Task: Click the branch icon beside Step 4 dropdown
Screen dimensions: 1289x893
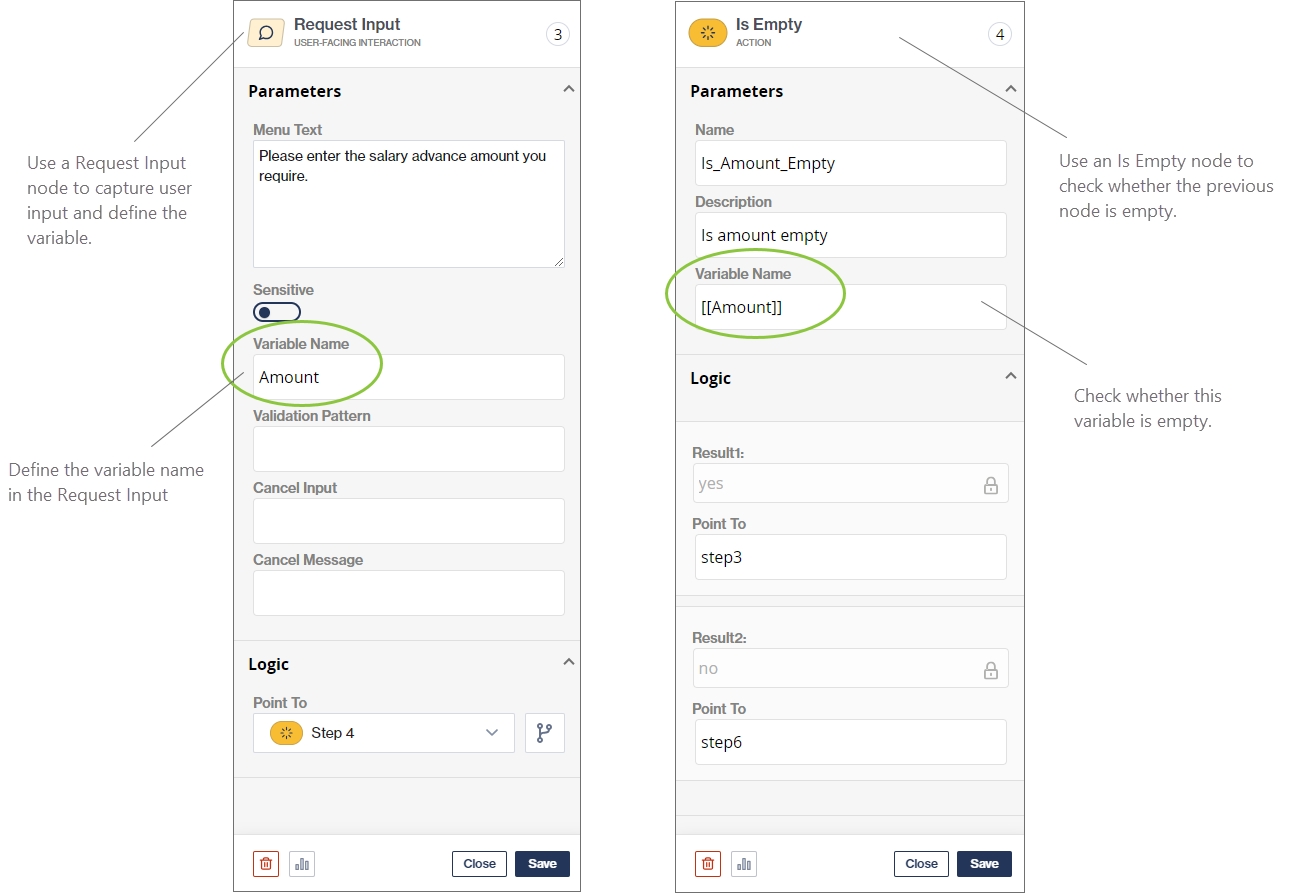Action: point(544,733)
